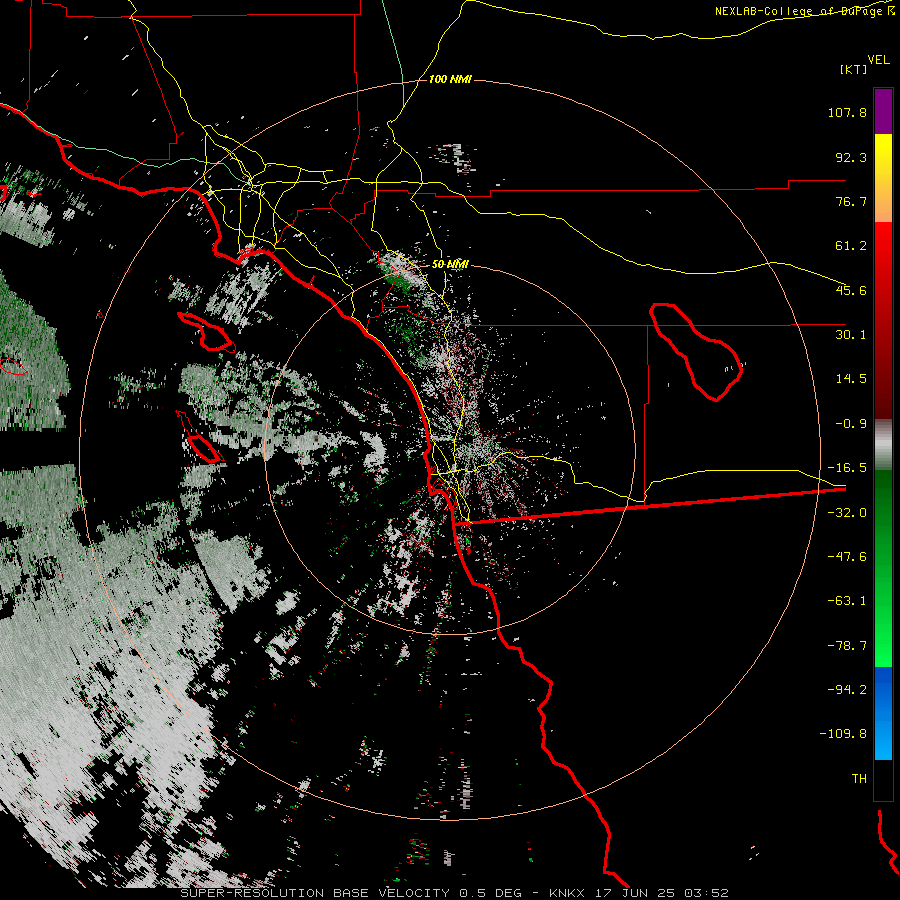Pick the purple segment of the velocity color bar
The height and width of the screenshot is (900, 900).
click(x=883, y=111)
